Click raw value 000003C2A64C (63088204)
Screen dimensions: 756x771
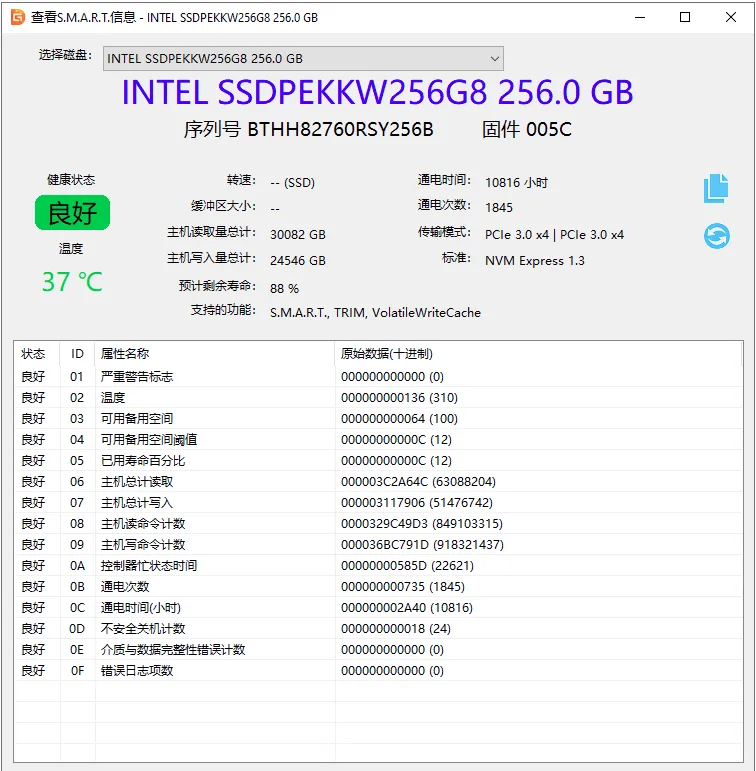pos(418,481)
